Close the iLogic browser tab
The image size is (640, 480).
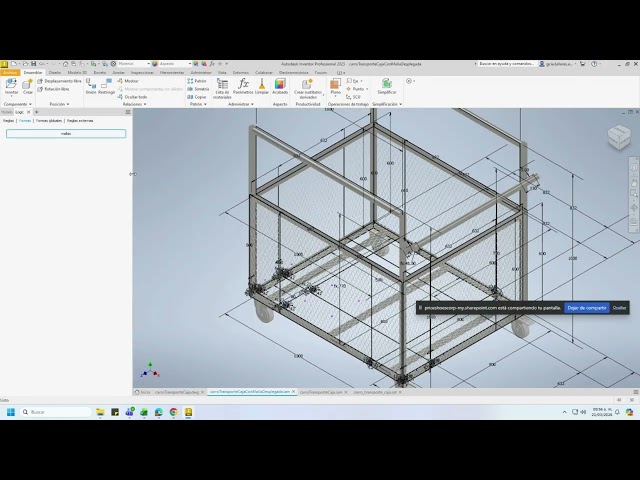pos(29,112)
